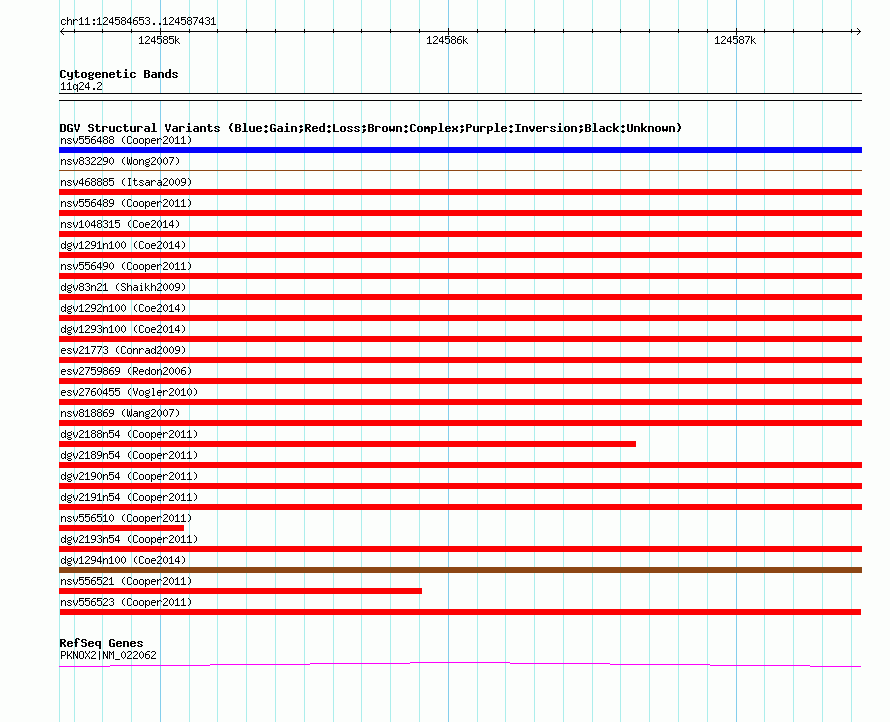This screenshot has height=722, width=890.
Task: Select the nsv1048315 (Coe2014) label
Action: 120,224
